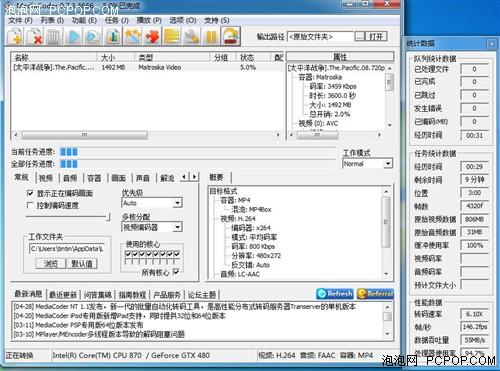Click the 名称 column header

[x=54, y=57]
